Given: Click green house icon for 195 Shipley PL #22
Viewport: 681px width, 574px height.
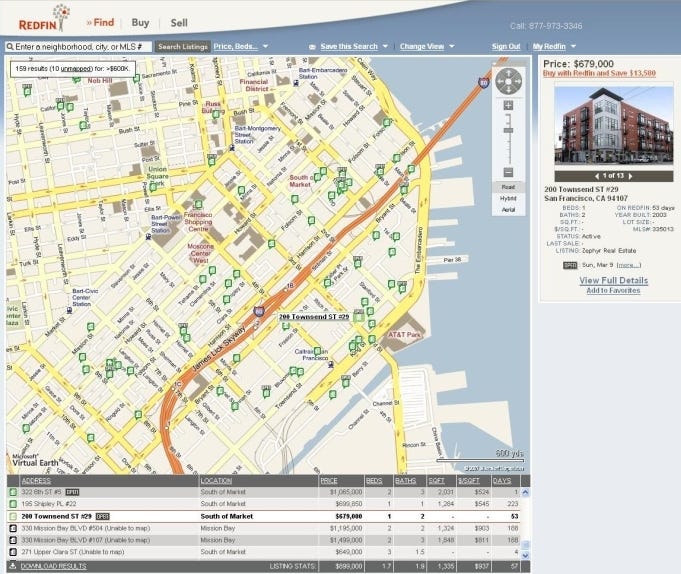Looking at the screenshot, I should point(13,504).
